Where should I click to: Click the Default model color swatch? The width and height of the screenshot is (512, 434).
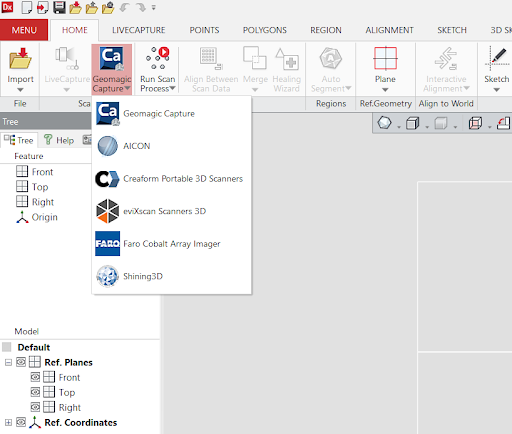pyautogui.click(x=7, y=347)
